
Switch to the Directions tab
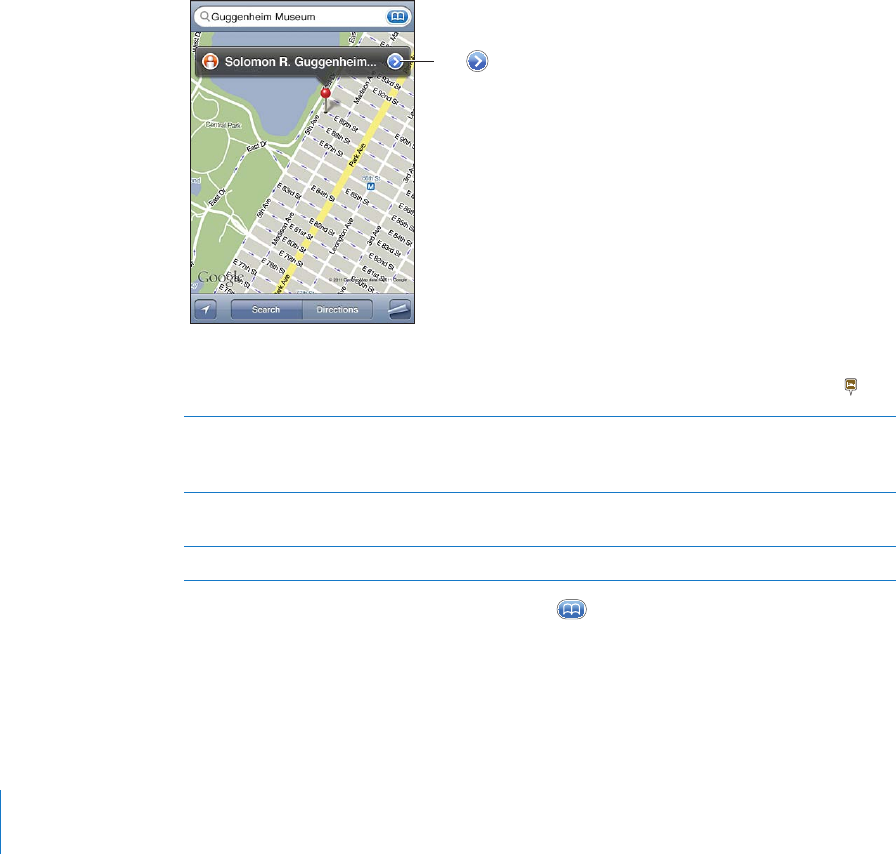tap(337, 310)
